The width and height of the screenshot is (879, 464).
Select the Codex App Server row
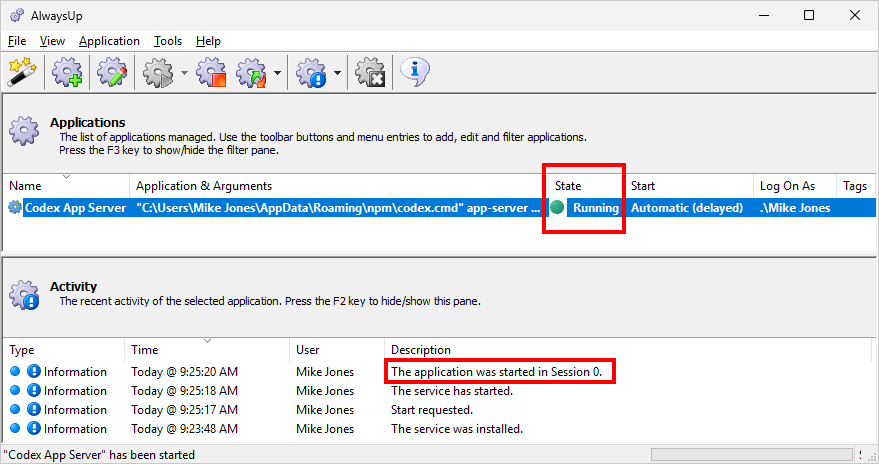pos(440,208)
